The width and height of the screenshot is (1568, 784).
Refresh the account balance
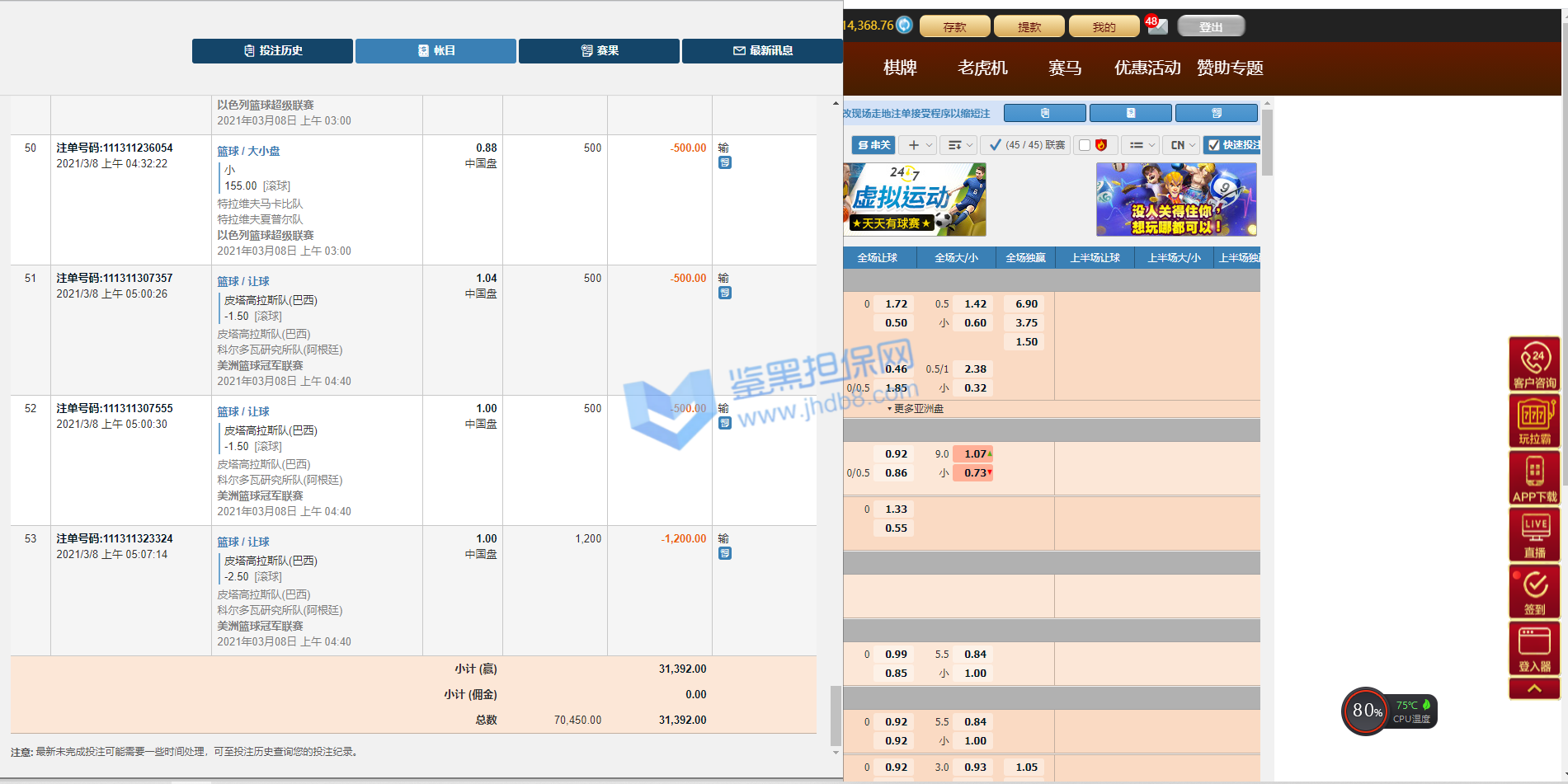(905, 25)
